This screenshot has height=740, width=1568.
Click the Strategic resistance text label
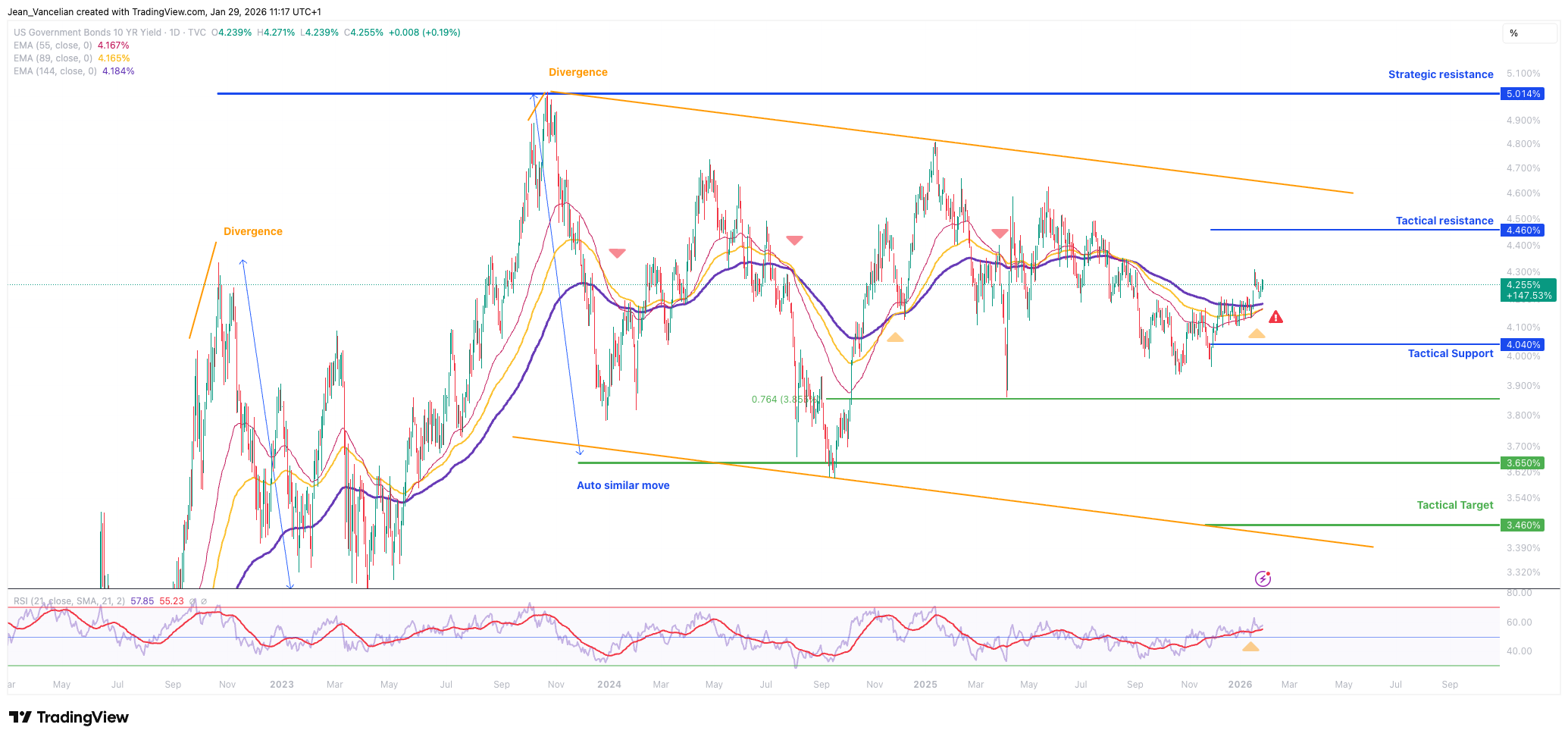tap(1440, 74)
